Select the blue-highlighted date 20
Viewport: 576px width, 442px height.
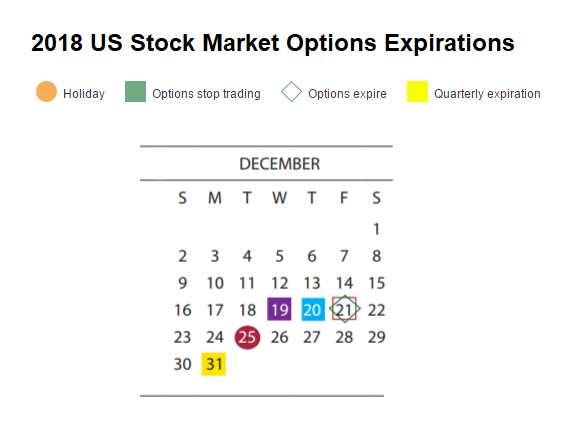point(313,309)
